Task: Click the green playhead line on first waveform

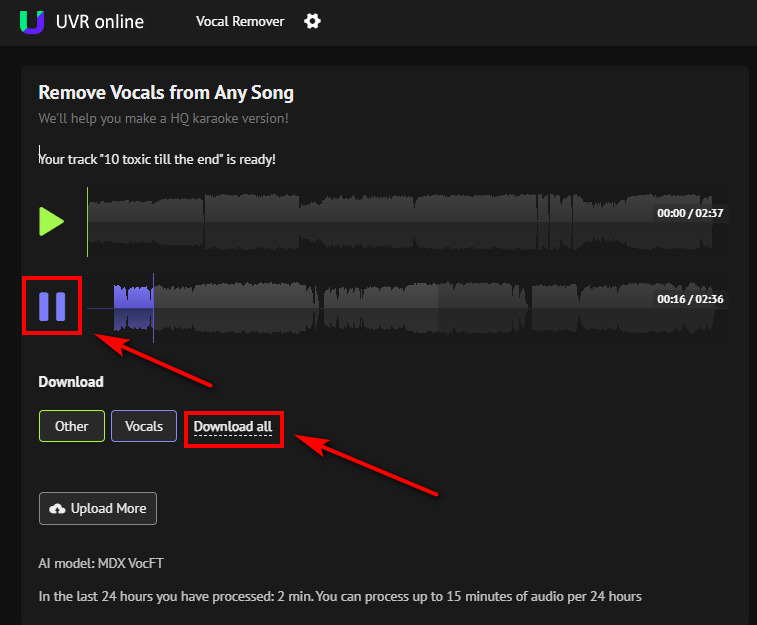Action: [x=87, y=222]
